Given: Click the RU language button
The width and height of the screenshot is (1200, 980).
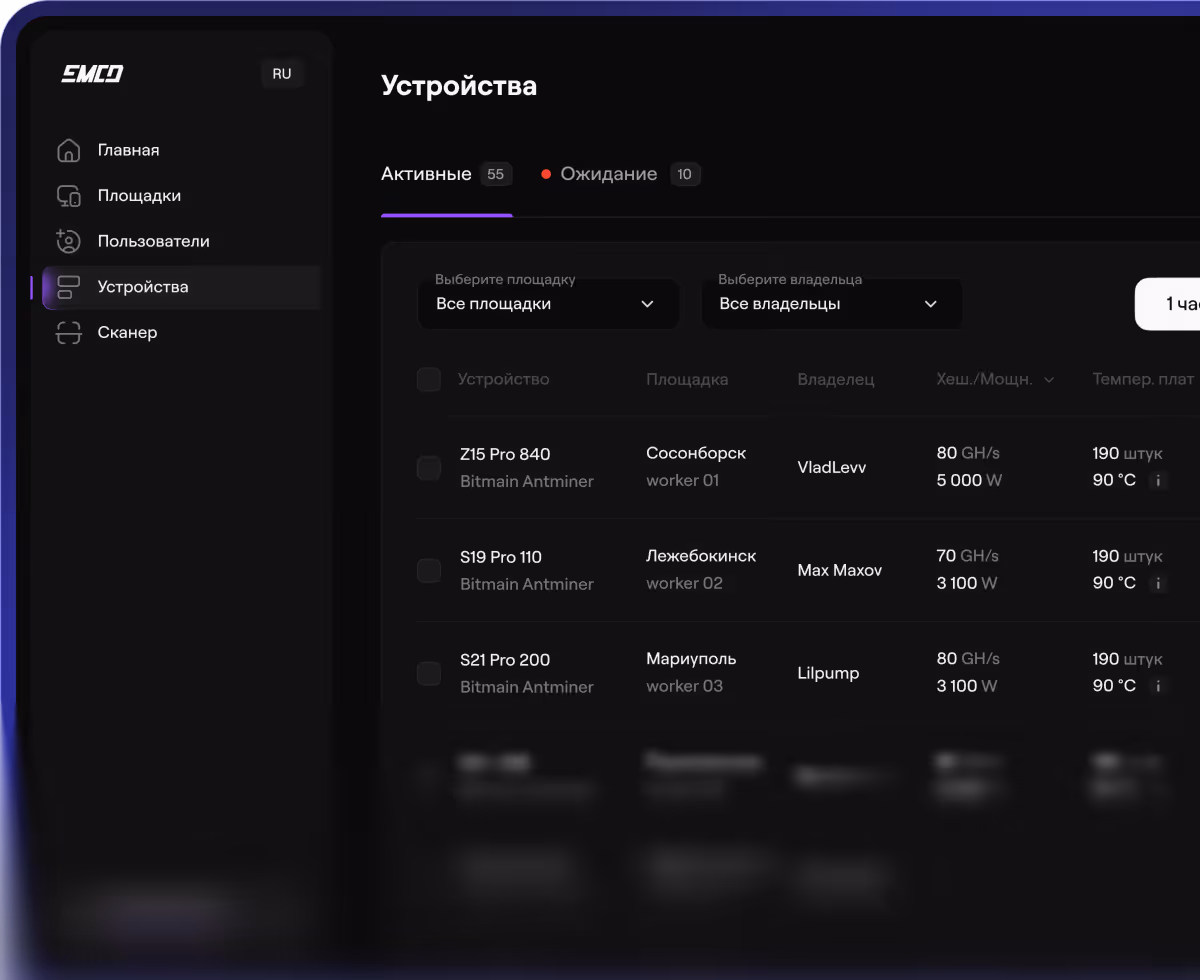Looking at the screenshot, I should 282,74.
